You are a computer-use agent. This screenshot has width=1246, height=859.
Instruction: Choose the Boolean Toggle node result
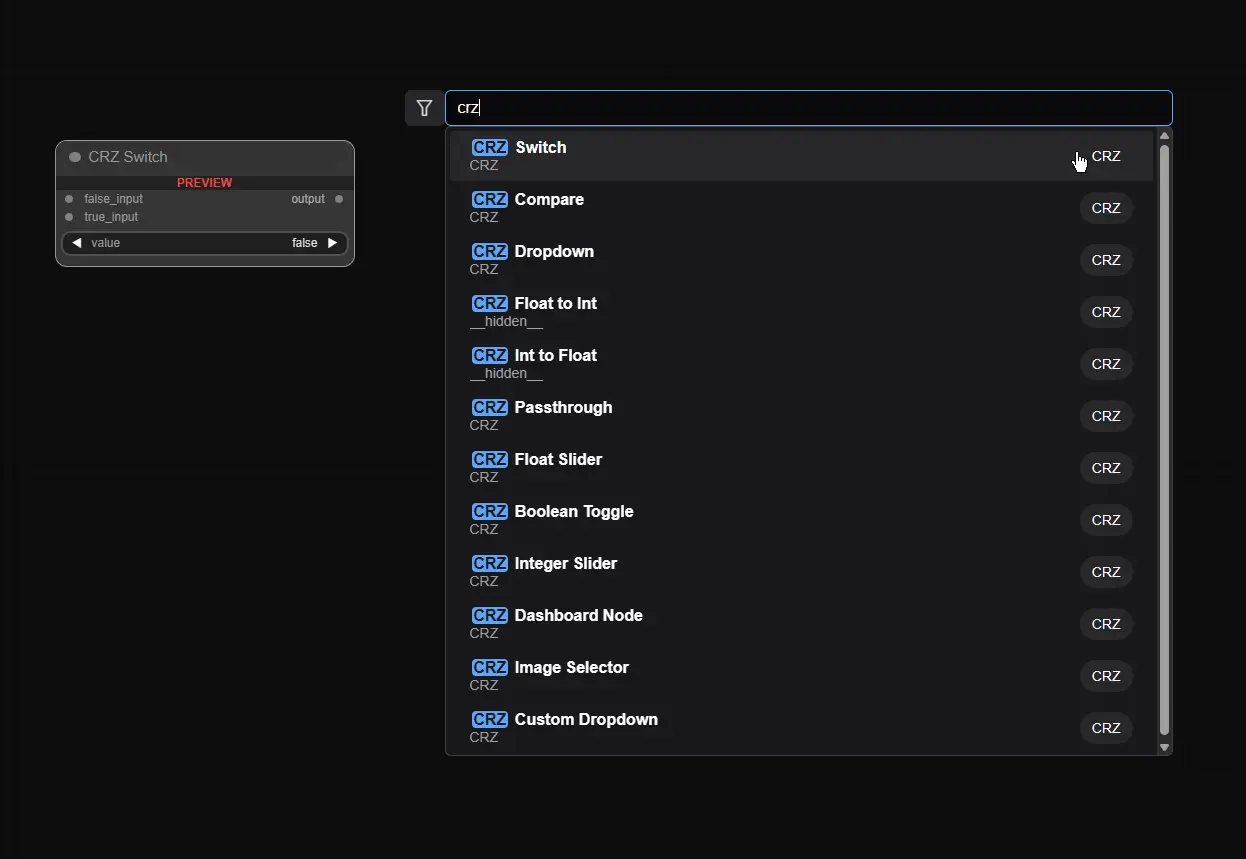(x=573, y=512)
